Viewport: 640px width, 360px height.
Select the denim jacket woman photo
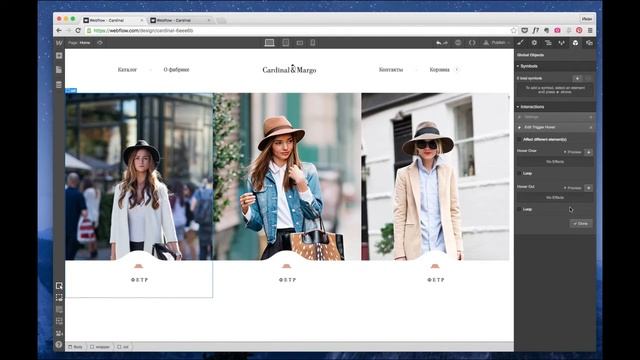[x=287, y=176]
